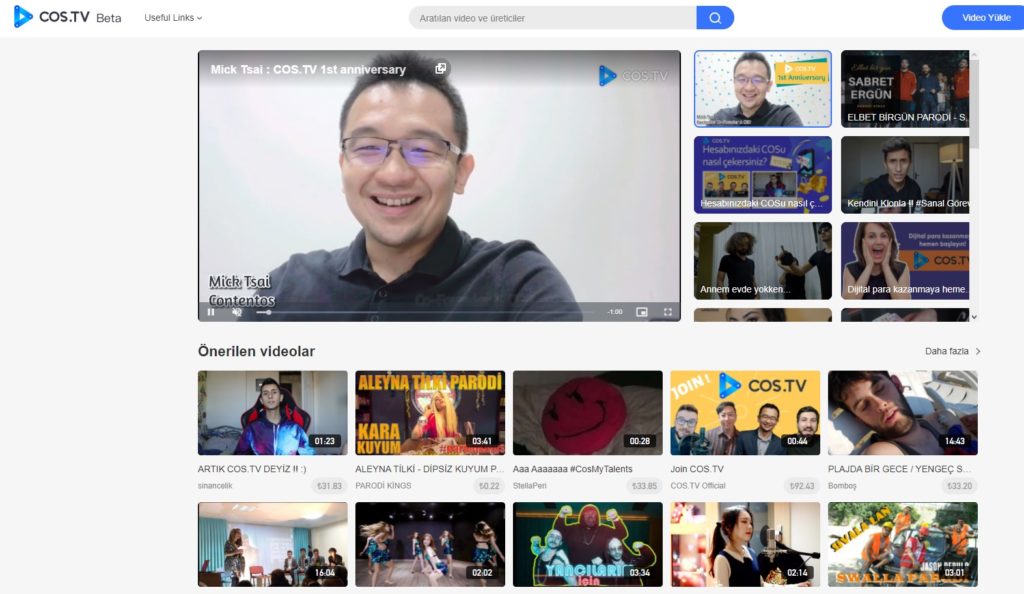
Task: Open Dijital para kazanmaya thumbnail
Action: (x=905, y=261)
